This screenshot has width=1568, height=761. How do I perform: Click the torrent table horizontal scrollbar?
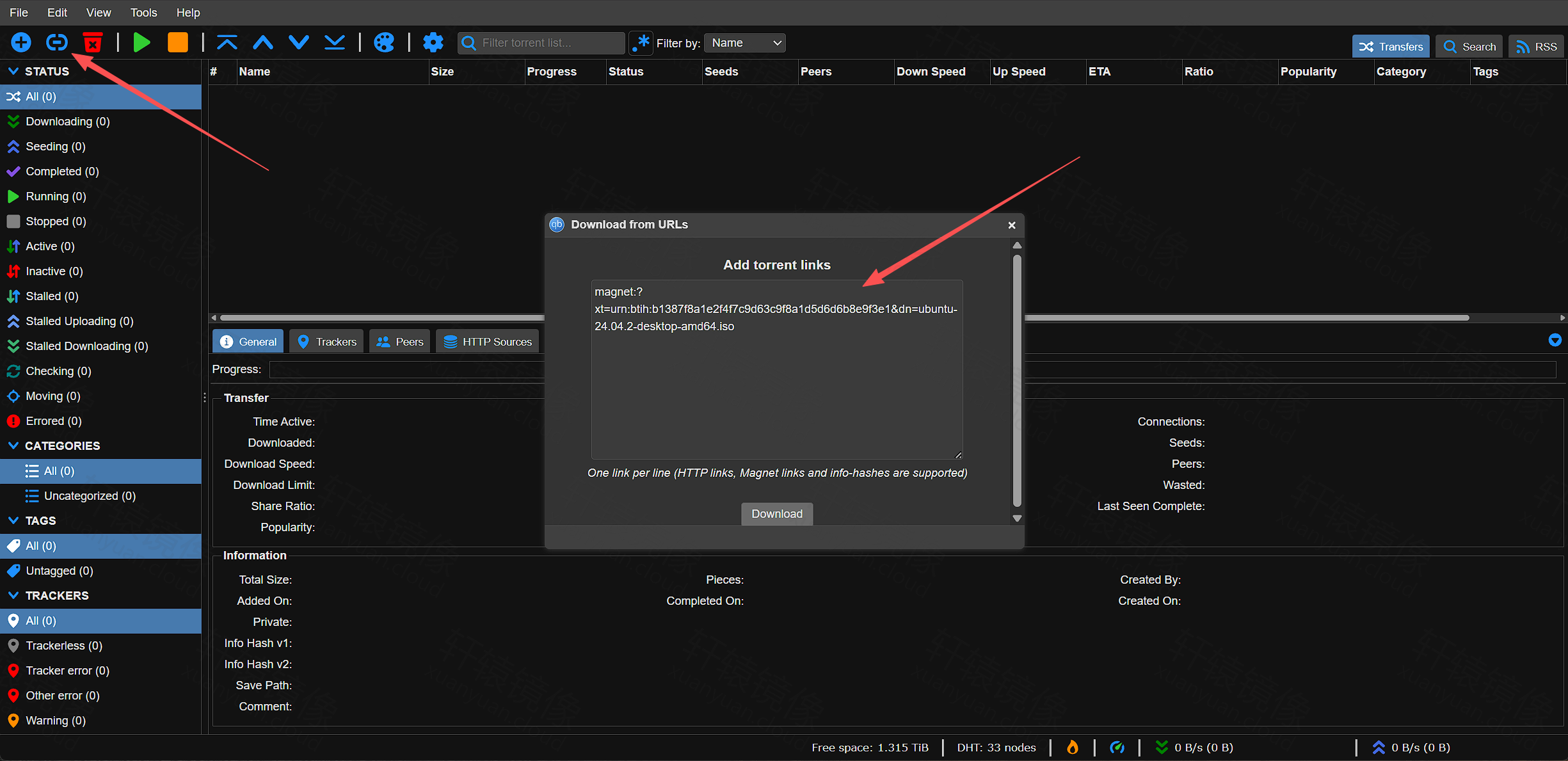845,317
